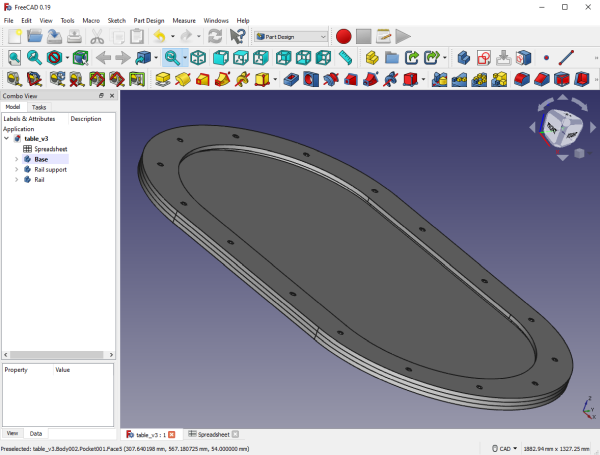Click the What's This help cursor icon

tap(237, 36)
